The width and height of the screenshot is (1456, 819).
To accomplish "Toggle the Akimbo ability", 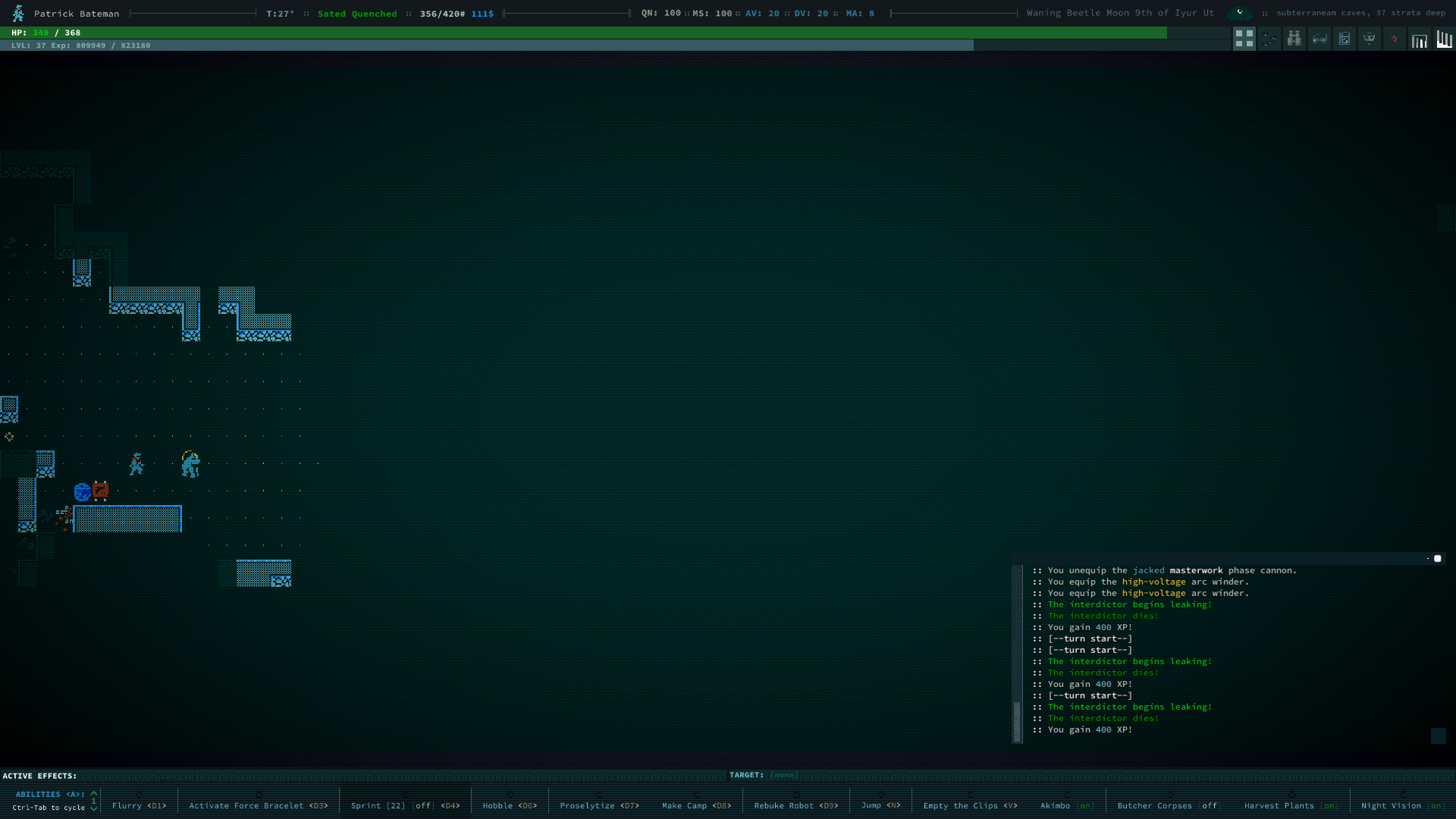I will [1066, 805].
